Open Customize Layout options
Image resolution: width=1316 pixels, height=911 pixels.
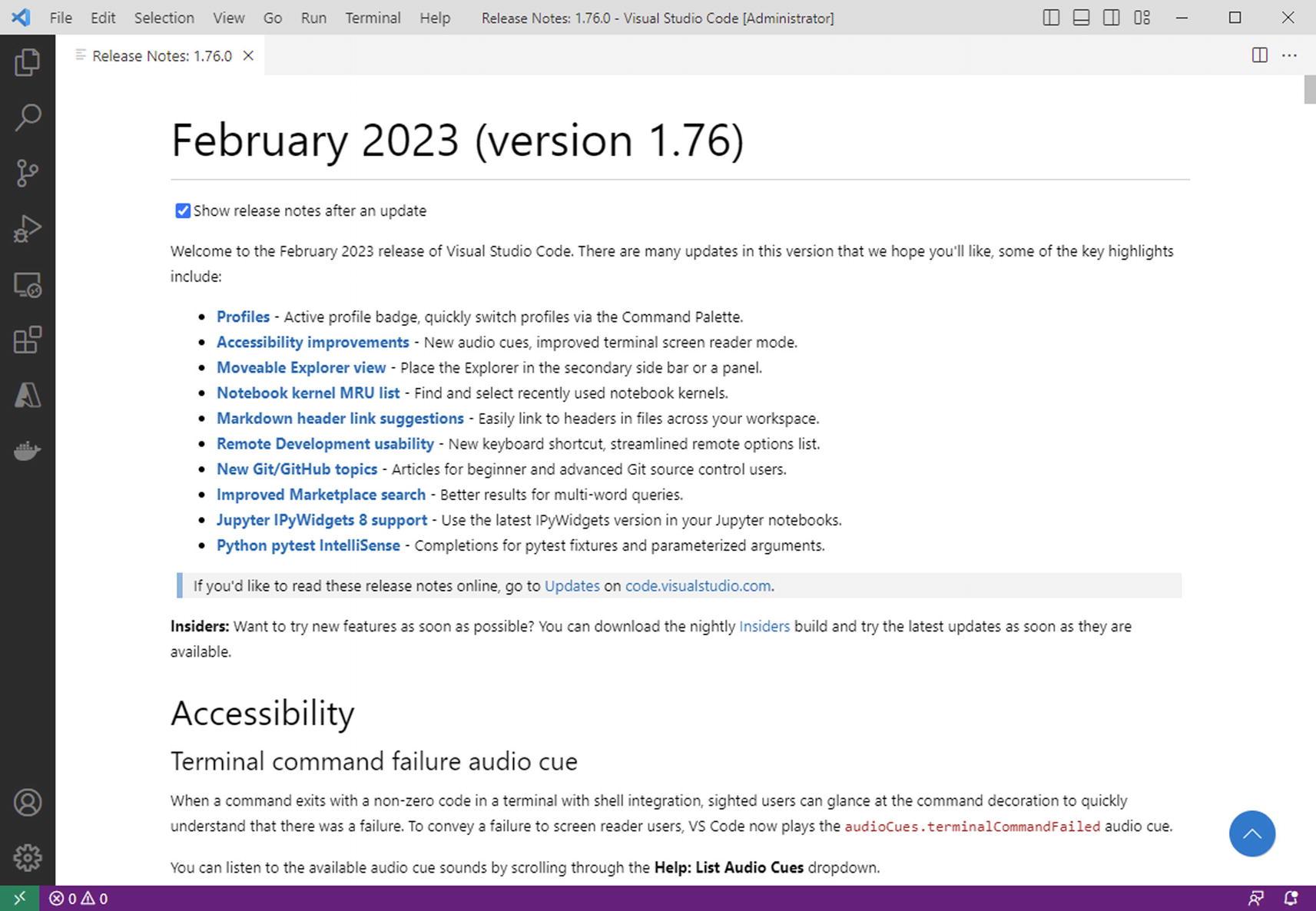[x=1142, y=18]
